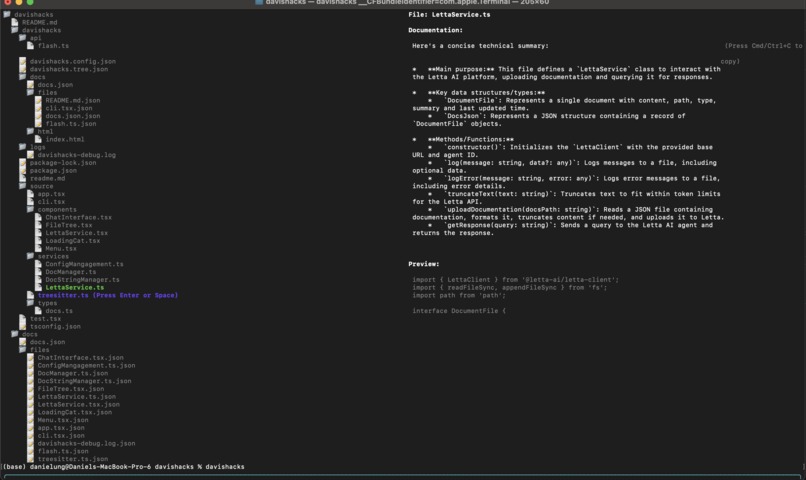The height and width of the screenshot is (480, 806).
Task: Select LoadingCat.tsx.json entry
Action: point(75,412)
